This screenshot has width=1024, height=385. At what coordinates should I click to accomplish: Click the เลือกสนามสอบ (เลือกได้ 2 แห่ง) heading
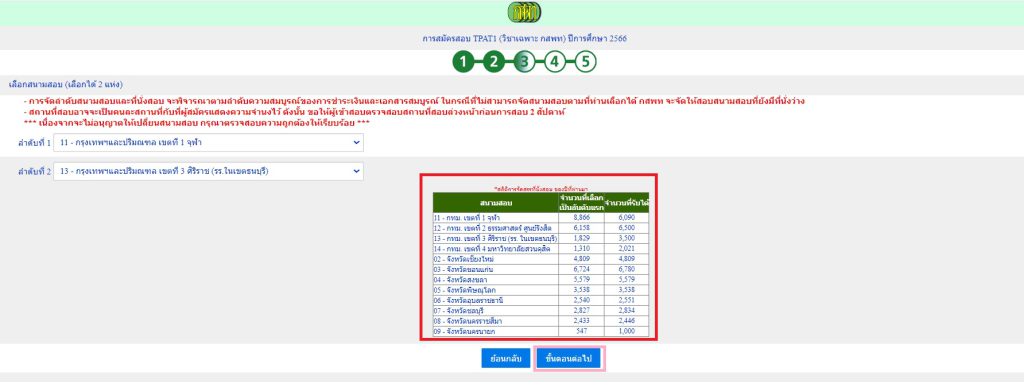pos(66,85)
